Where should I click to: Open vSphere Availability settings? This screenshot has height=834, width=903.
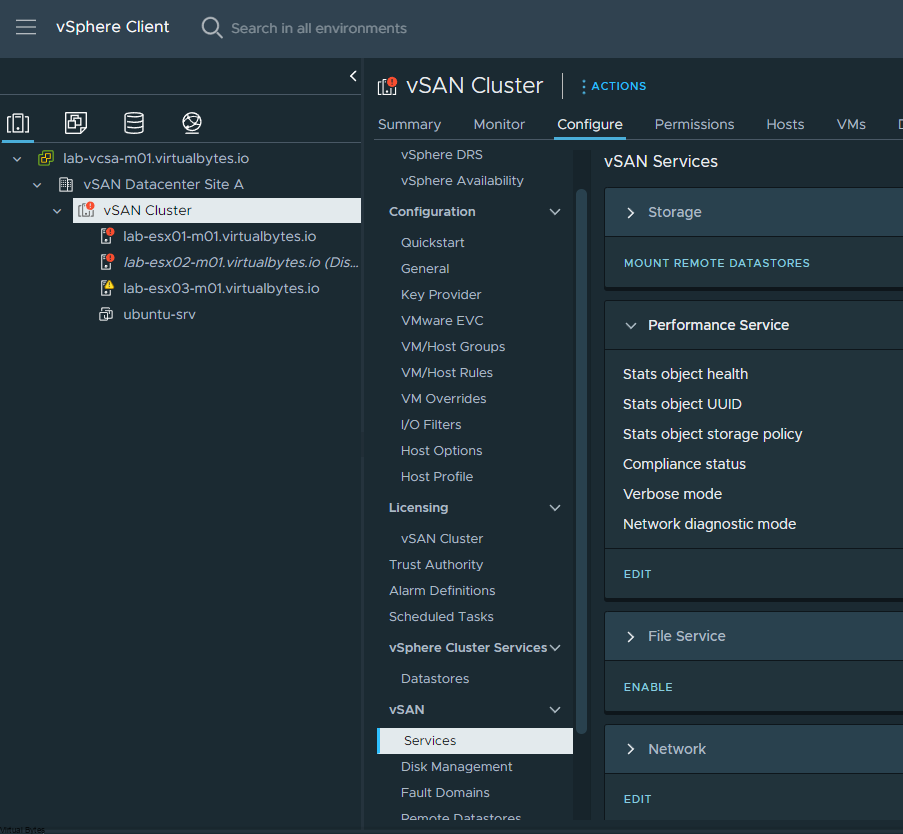point(462,180)
